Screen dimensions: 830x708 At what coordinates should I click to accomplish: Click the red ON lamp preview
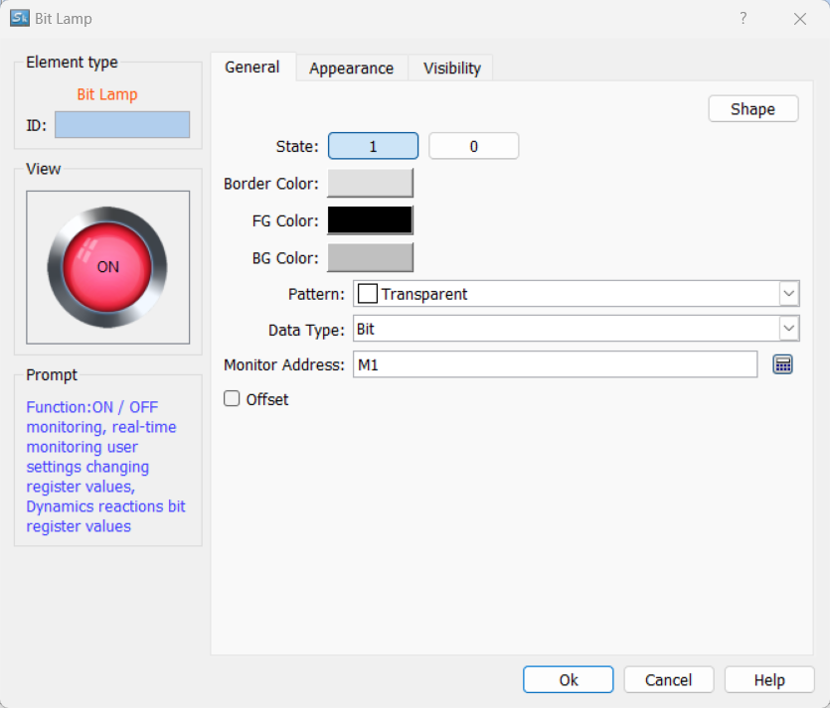pos(107,267)
